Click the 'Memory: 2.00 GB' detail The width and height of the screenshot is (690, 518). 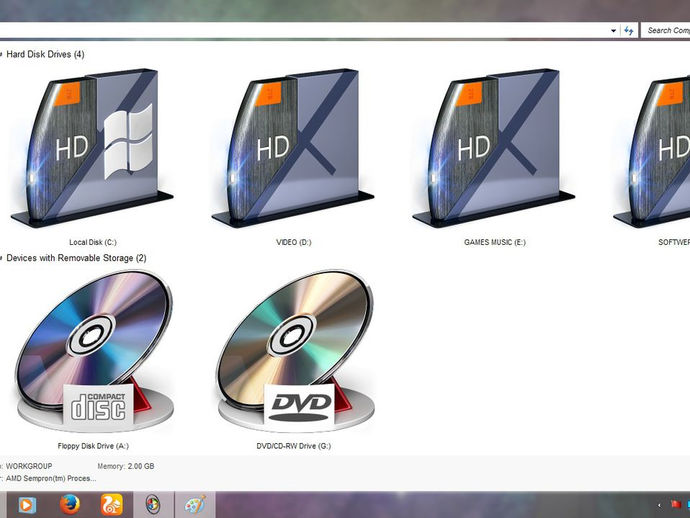125,466
